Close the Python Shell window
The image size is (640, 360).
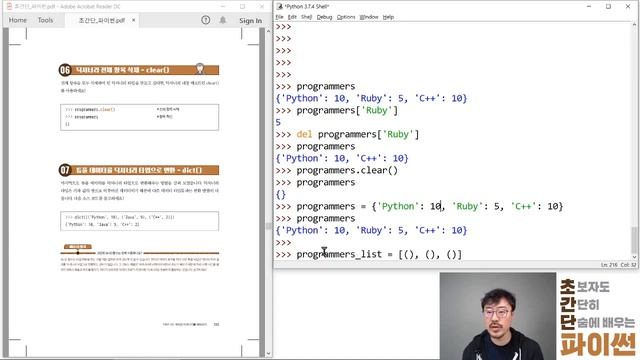click(628, 6)
